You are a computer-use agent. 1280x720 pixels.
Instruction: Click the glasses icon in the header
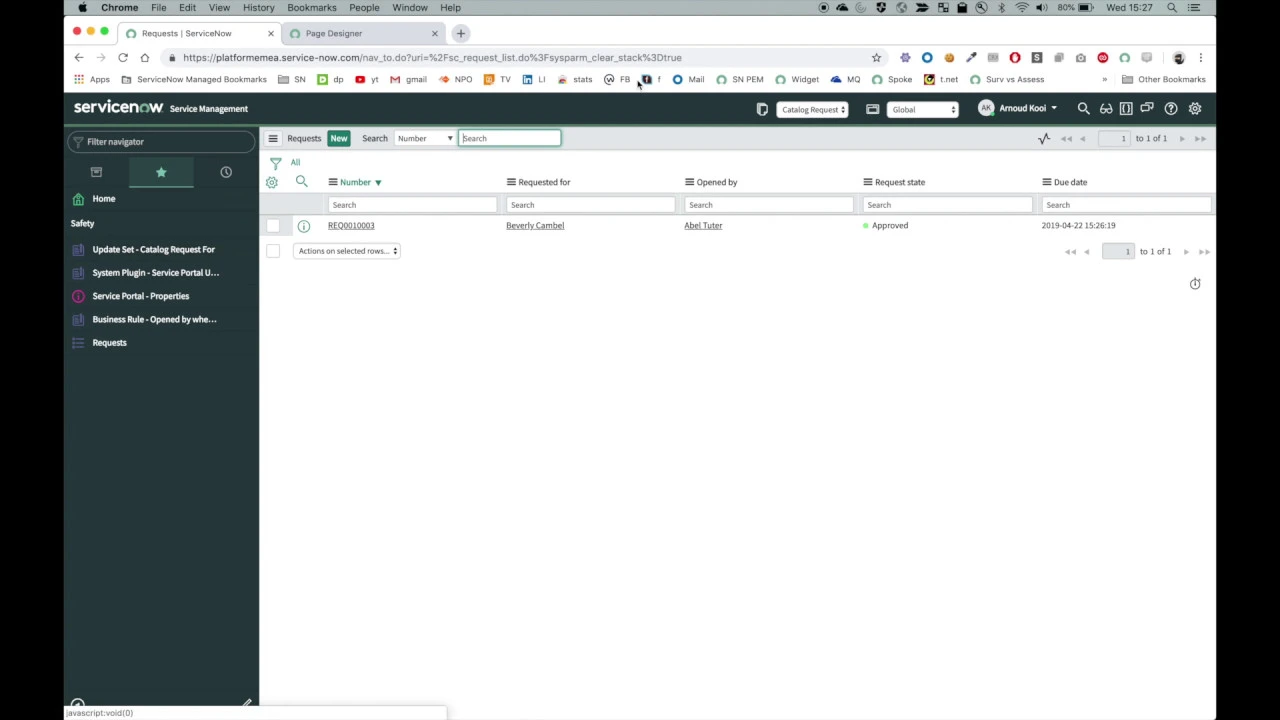1106,108
